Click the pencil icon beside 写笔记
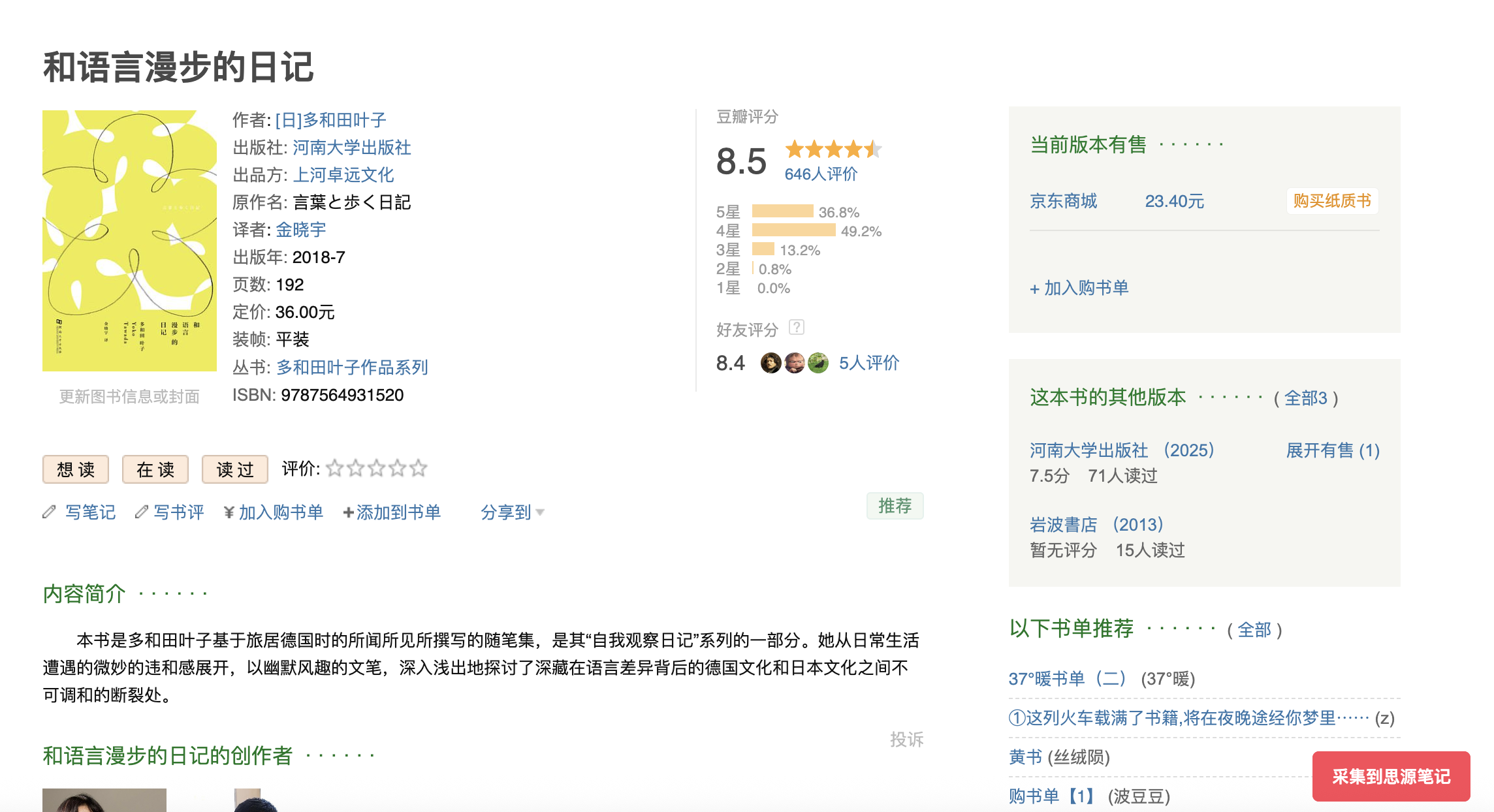Screen dimensions: 1494x812 49,512
